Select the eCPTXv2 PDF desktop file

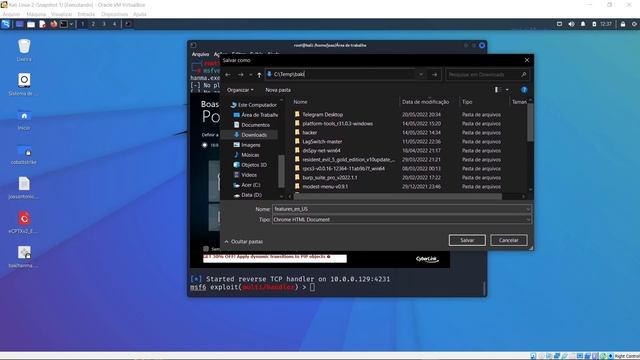point(24,222)
